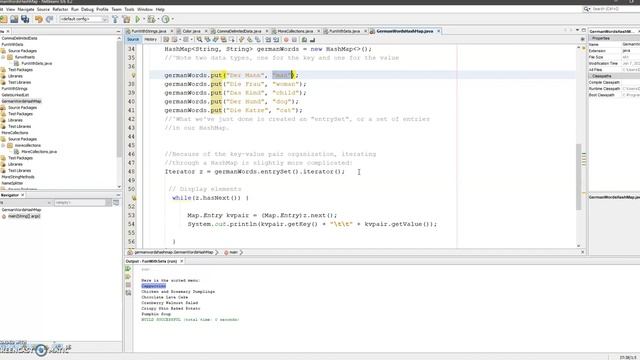Click the germanwordshashmap breadcrumb at editor bottom
This screenshot has height=360, width=640.
click(x=174, y=252)
